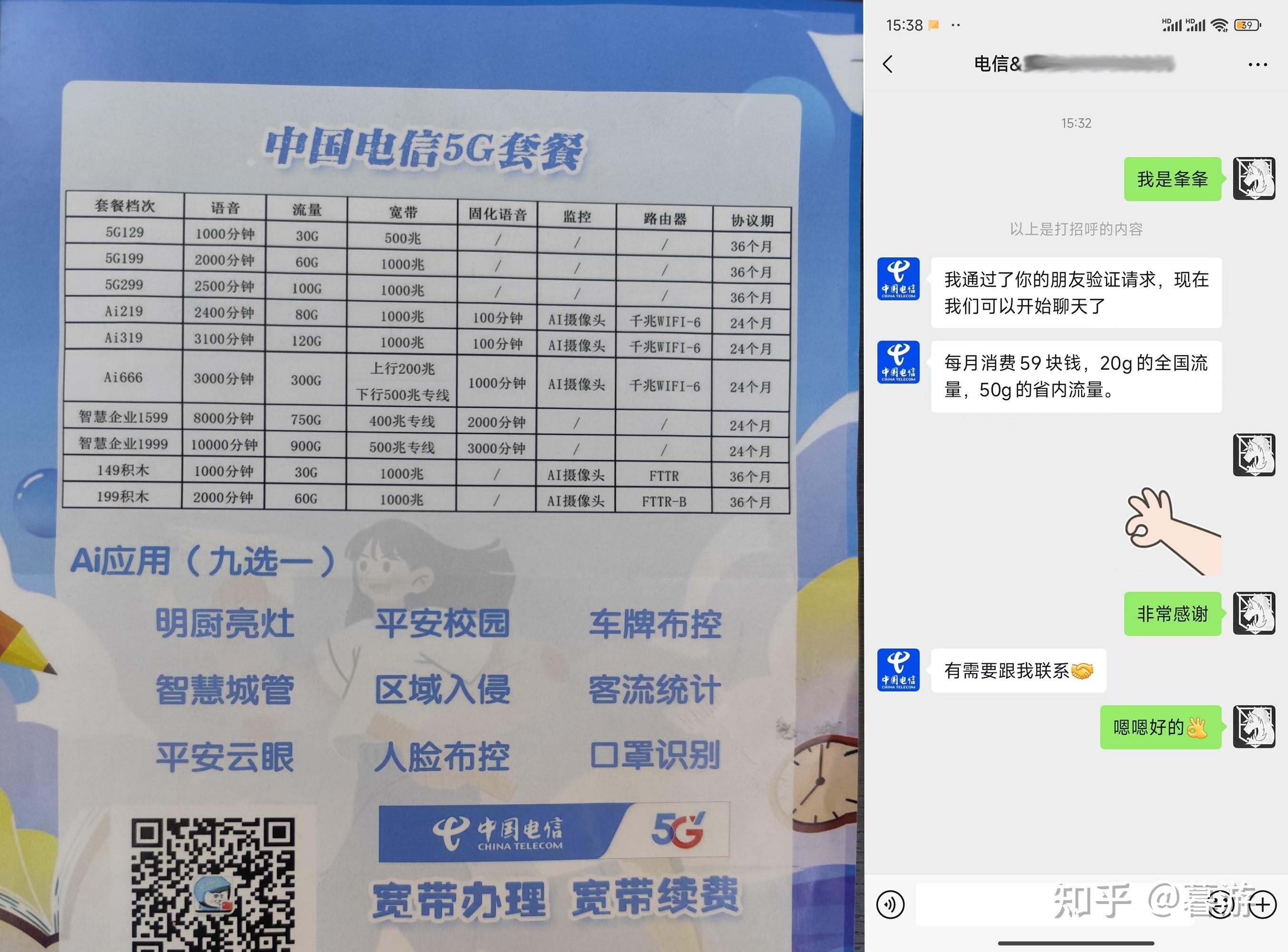Screen dimensions: 1288x952
Task: Tap the China Telecom avatar beside 59 块钱 message
Action: (898, 362)
